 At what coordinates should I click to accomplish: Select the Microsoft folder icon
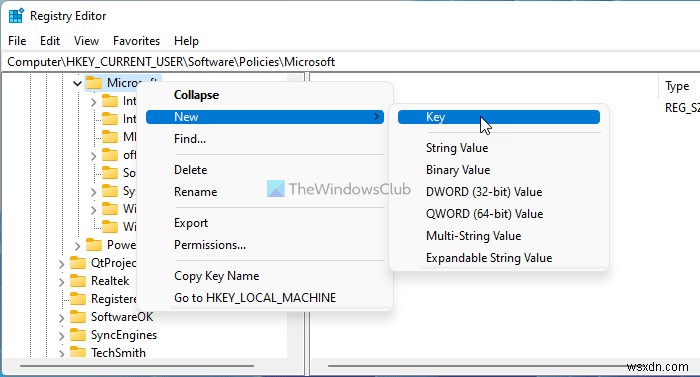click(94, 83)
